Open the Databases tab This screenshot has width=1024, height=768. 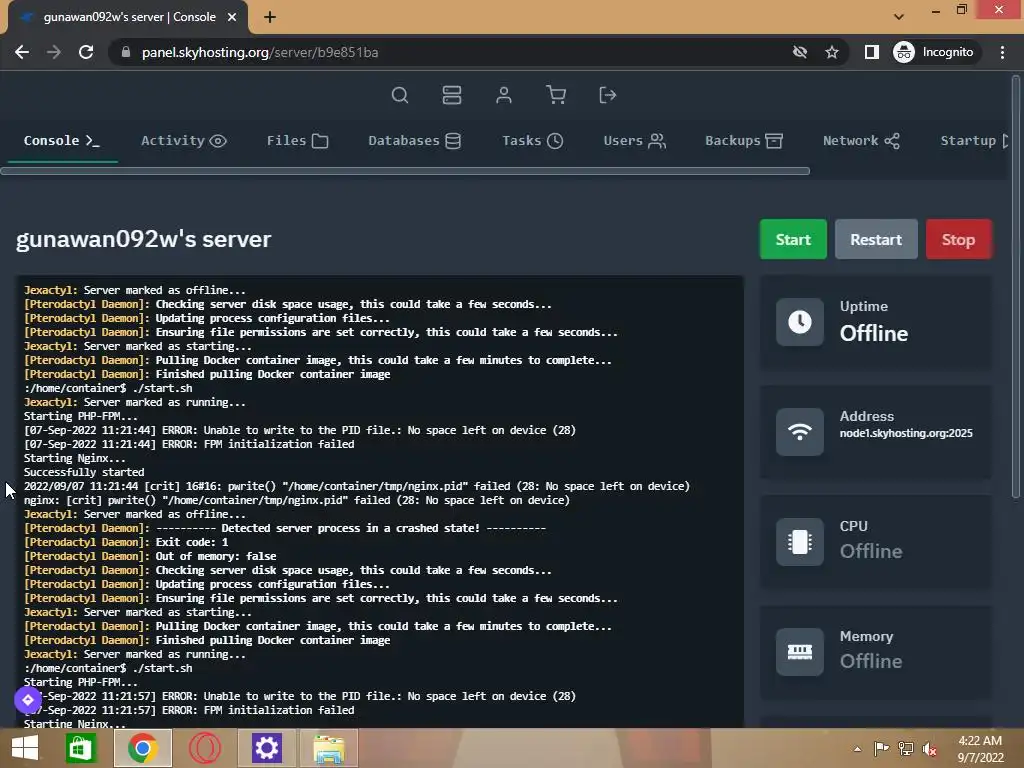pyautogui.click(x=415, y=140)
